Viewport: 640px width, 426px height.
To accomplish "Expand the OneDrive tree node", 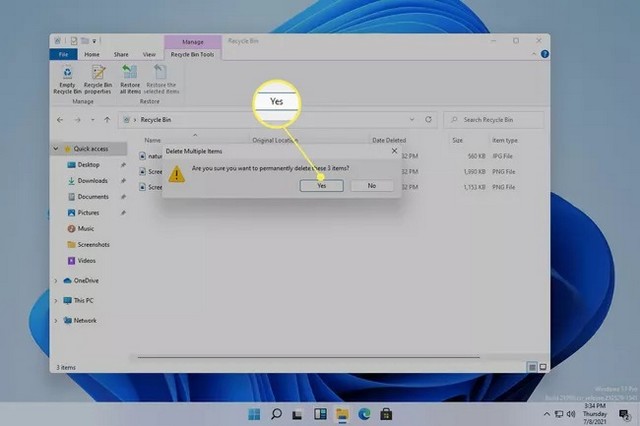I will point(56,281).
